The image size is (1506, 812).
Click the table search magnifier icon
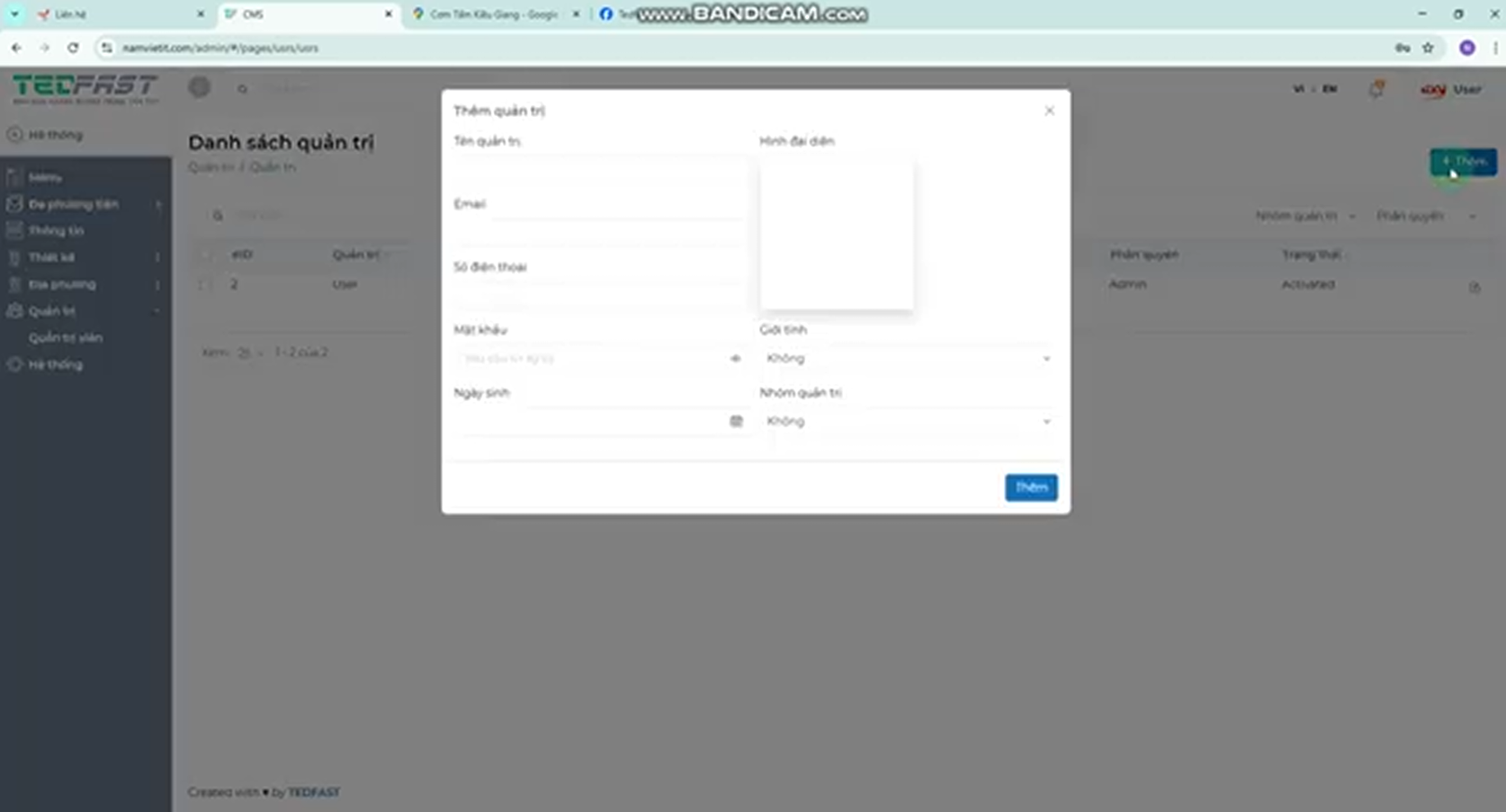click(x=218, y=216)
